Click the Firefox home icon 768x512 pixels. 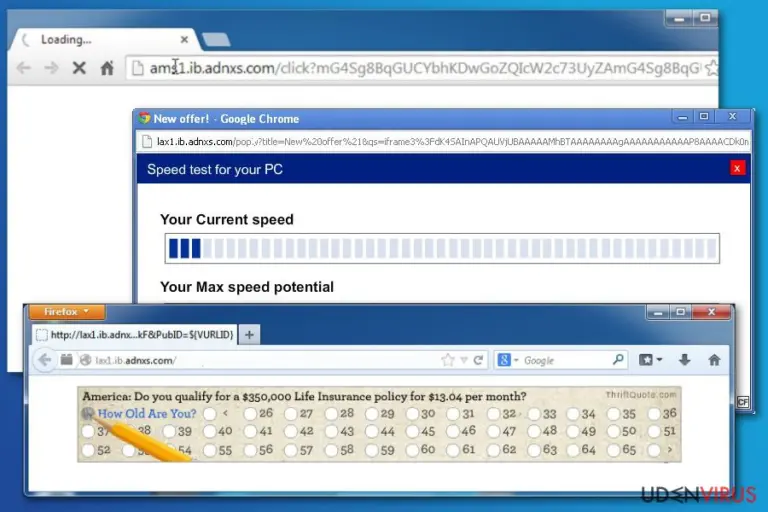click(714, 360)
